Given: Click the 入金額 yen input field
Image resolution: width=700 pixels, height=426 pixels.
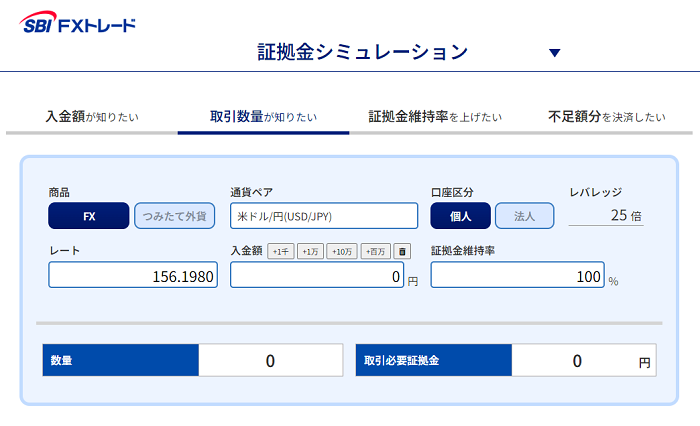Looking at the screenshot, I should point(317,275).
